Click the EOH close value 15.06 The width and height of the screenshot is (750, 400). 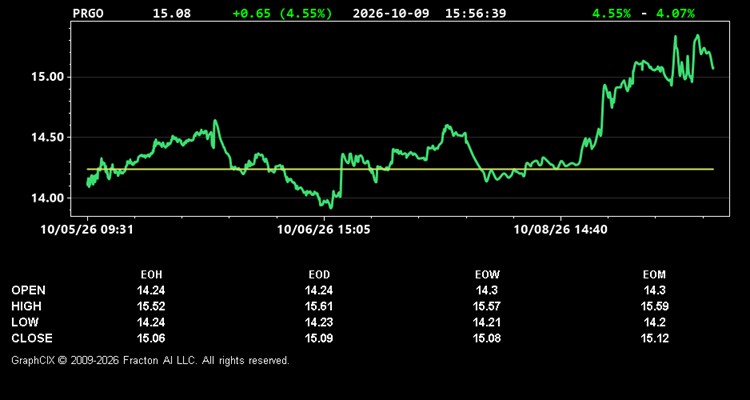point(151,338)
